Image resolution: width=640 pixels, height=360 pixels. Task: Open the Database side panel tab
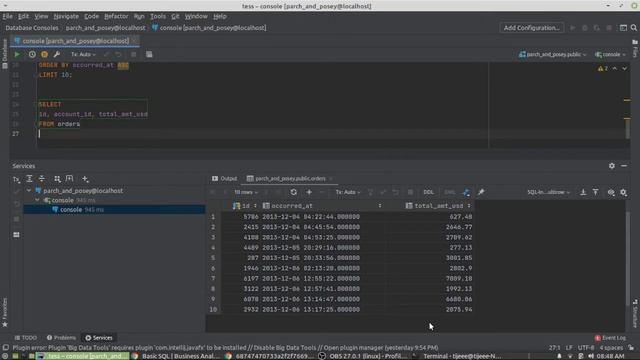pos(4,53)
